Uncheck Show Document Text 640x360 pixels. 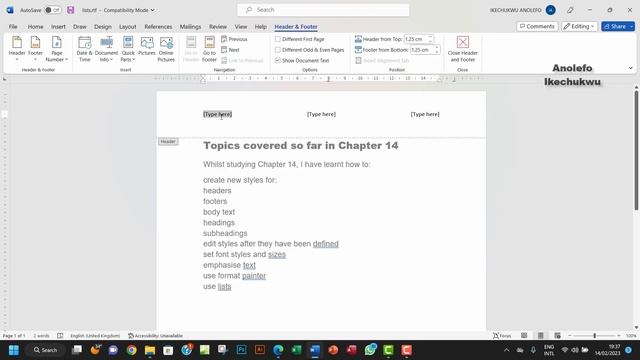(302, 60)
